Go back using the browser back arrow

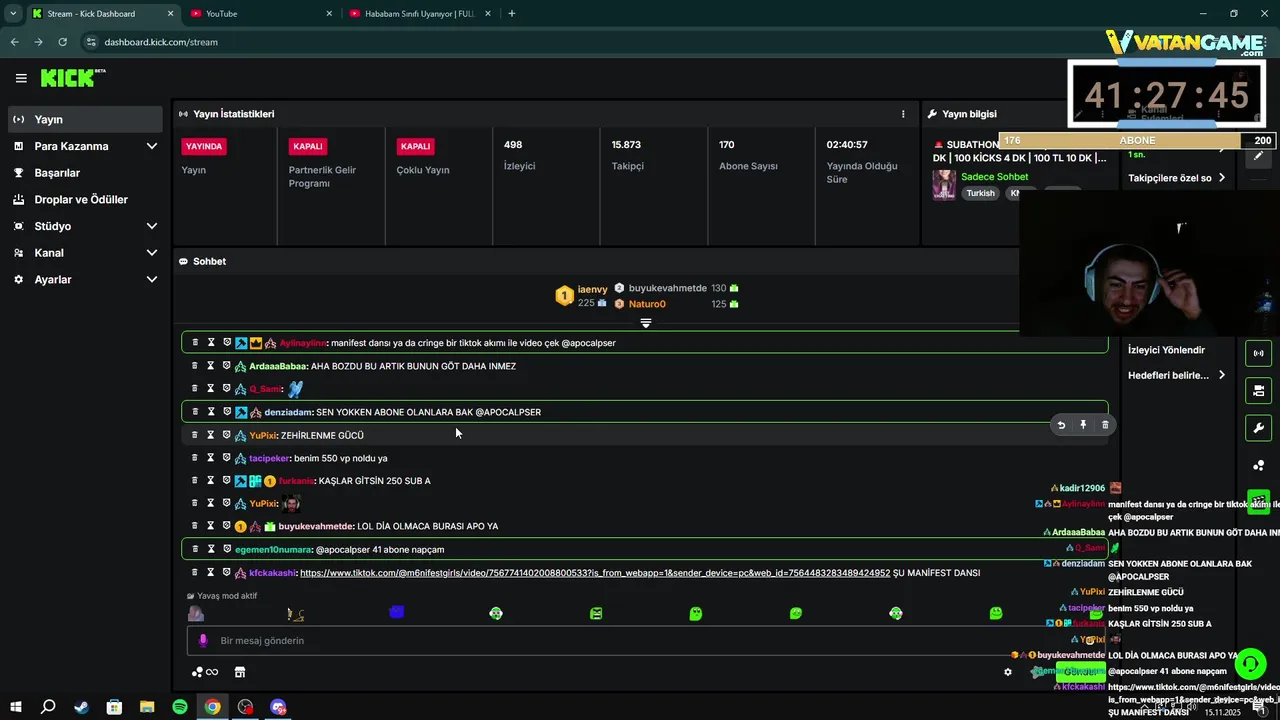pyautogui.click(x=14, y=42)
